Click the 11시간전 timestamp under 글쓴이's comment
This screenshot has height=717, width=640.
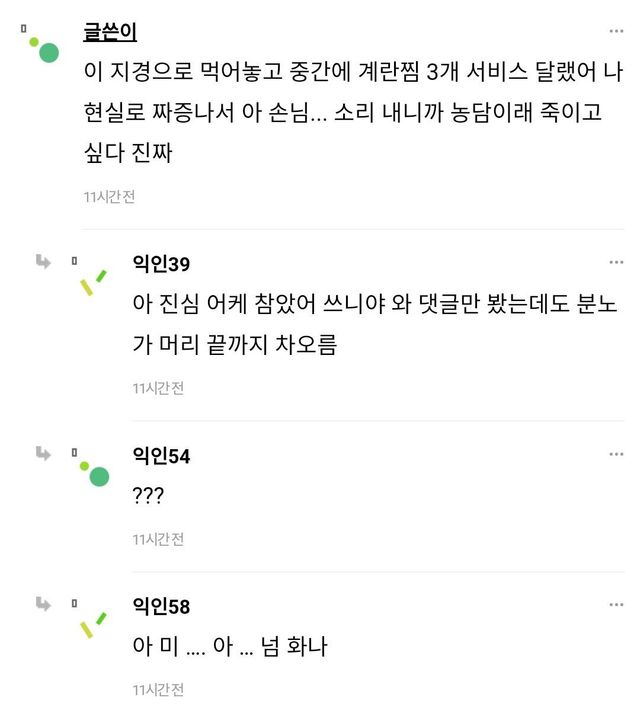(x=109, y=197)
